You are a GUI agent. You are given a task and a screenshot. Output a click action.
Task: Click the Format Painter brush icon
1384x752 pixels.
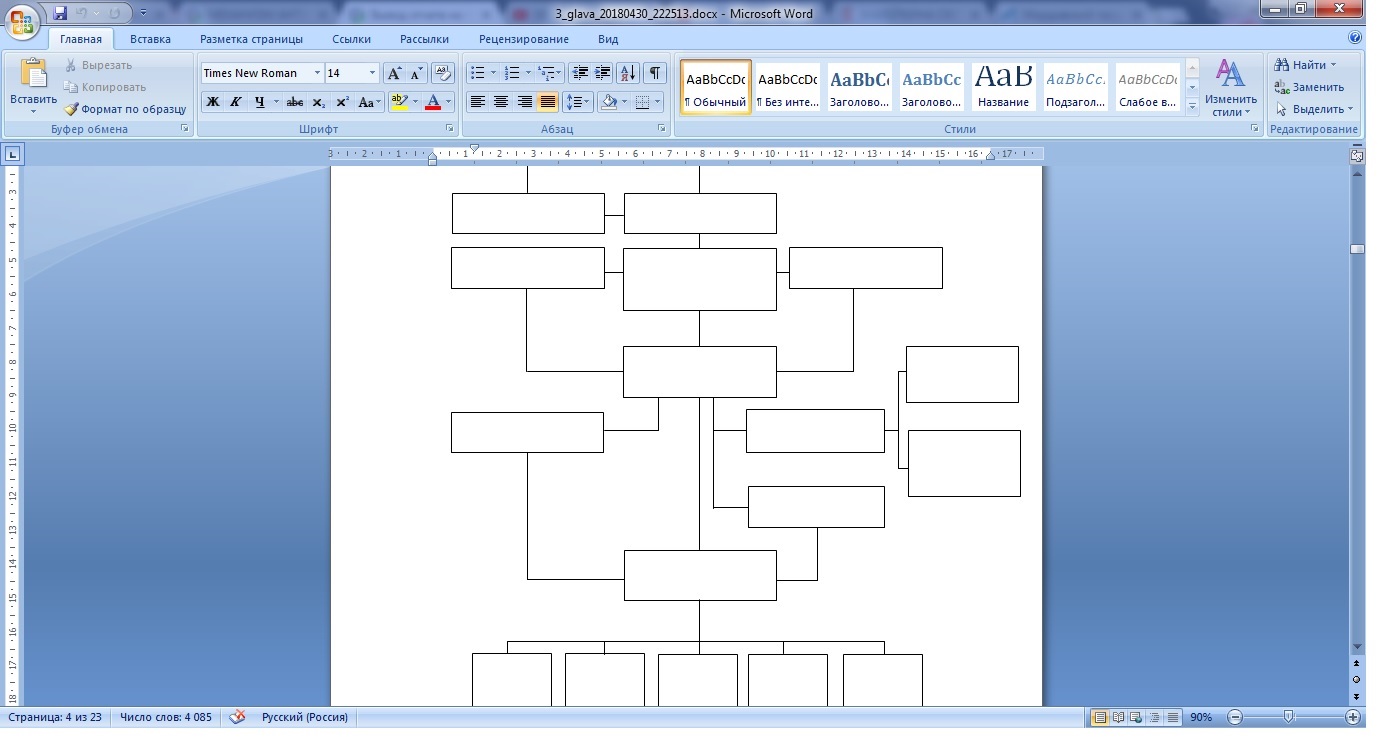pyautogui.click(x=72, y=109)
